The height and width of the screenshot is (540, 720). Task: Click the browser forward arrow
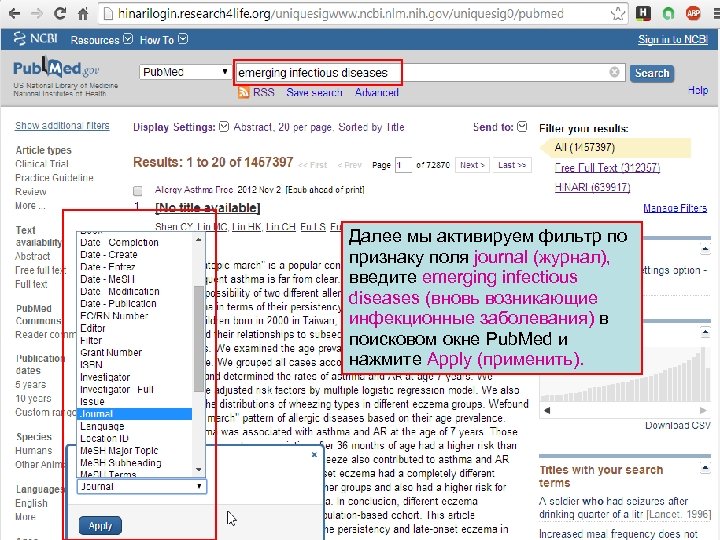(36, 14)
